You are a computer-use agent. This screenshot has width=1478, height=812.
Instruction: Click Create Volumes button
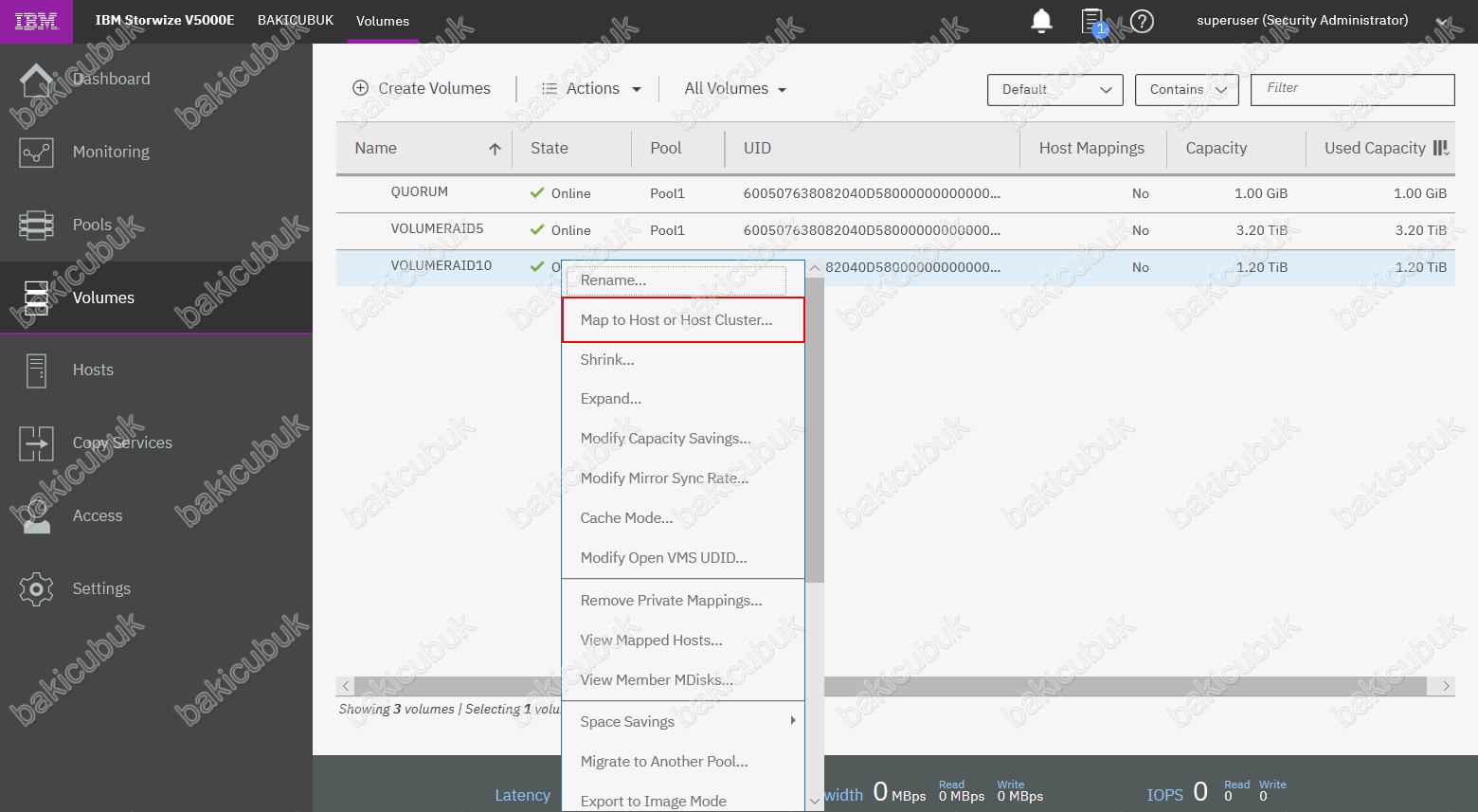(422, 88)
